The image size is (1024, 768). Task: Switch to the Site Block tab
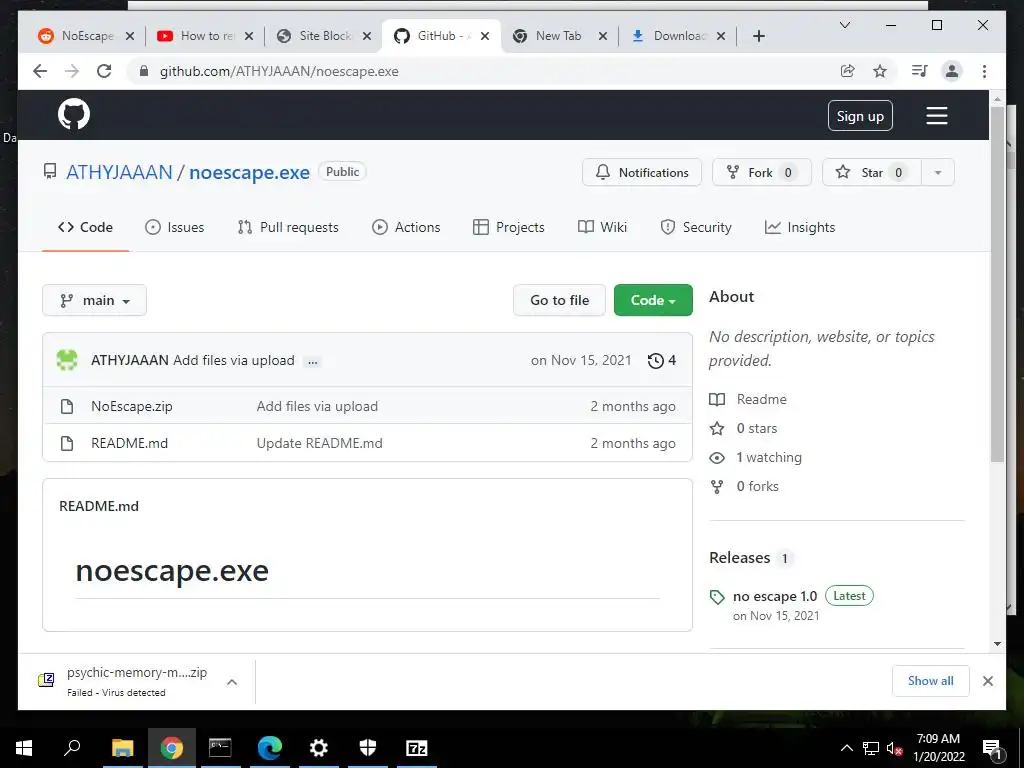coord(323,36)
